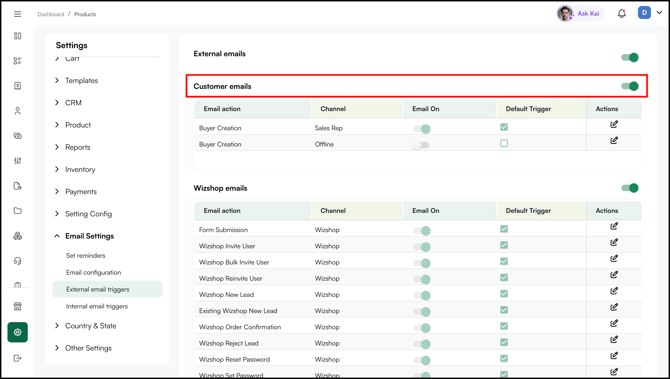Edit the Wizshop Reject Lead row
The image size is (670, 379).
(x=614, y=340)
